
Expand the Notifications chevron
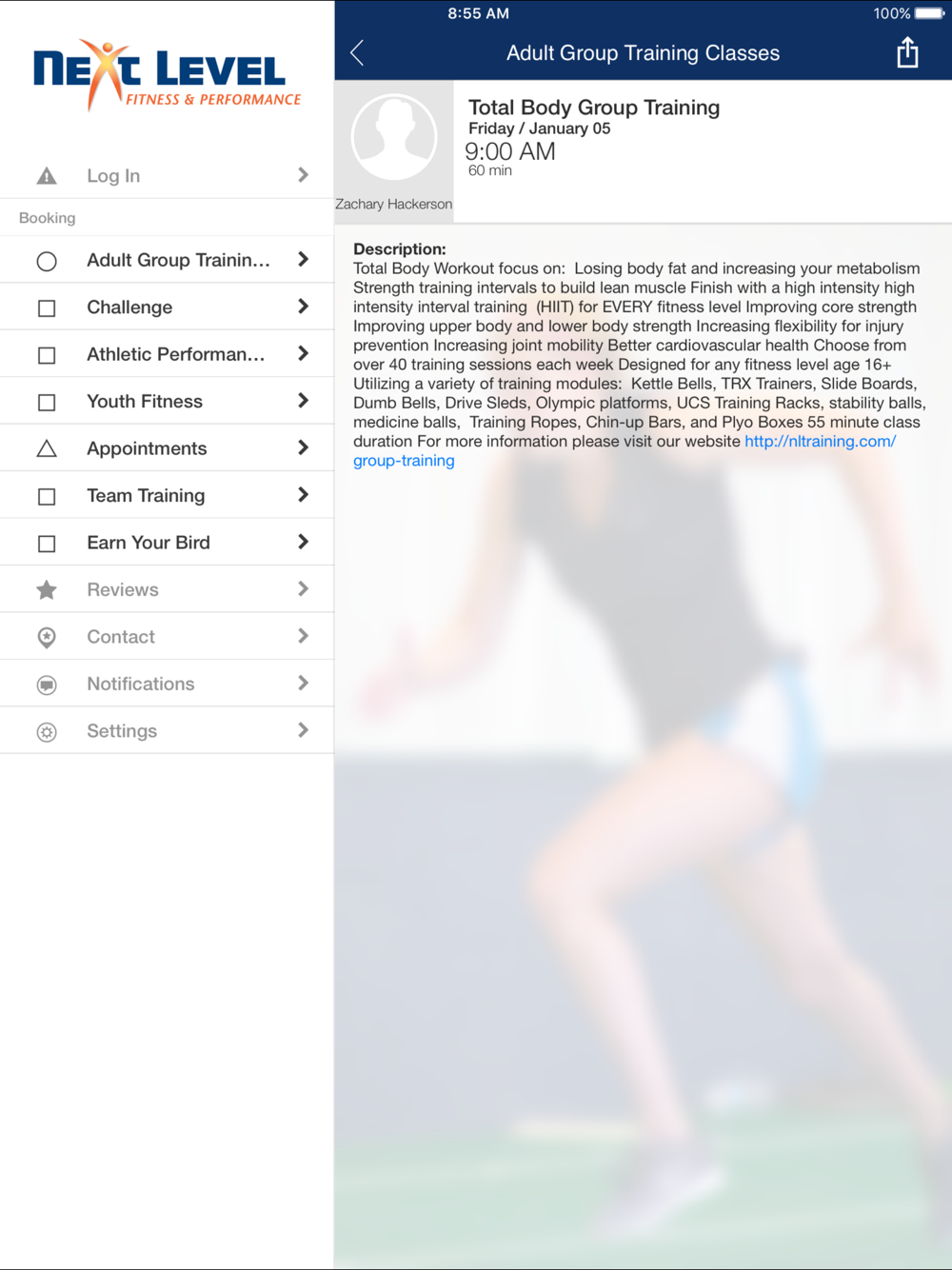point(303,684)
